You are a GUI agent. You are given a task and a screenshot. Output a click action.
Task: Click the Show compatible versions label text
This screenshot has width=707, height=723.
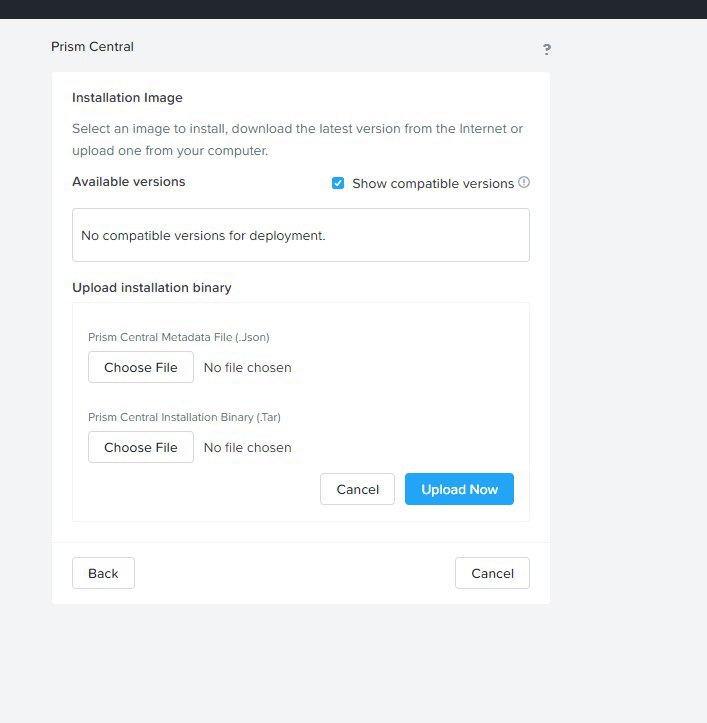coord(433,184)
